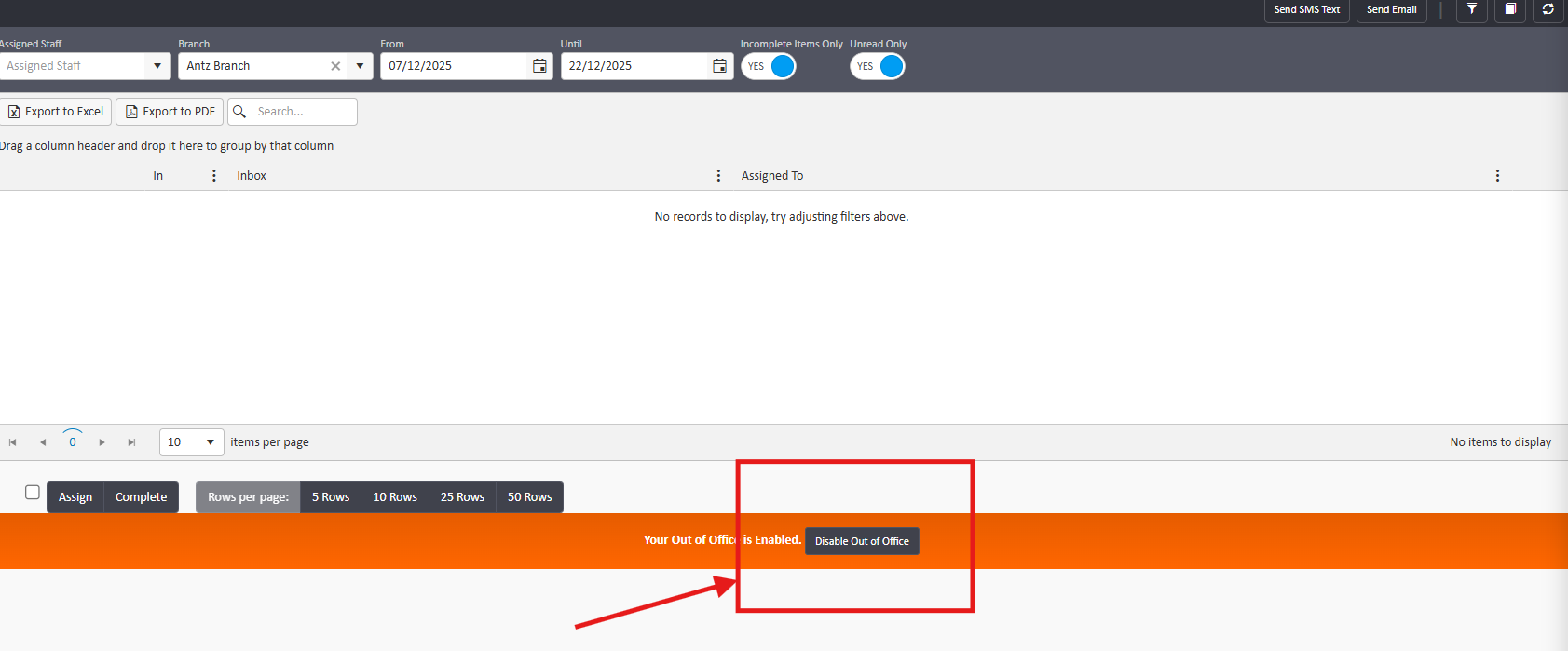
Task: Toggle the Incomplete Items Only switch
Action: pyautogui.click(x=769, y=66)
